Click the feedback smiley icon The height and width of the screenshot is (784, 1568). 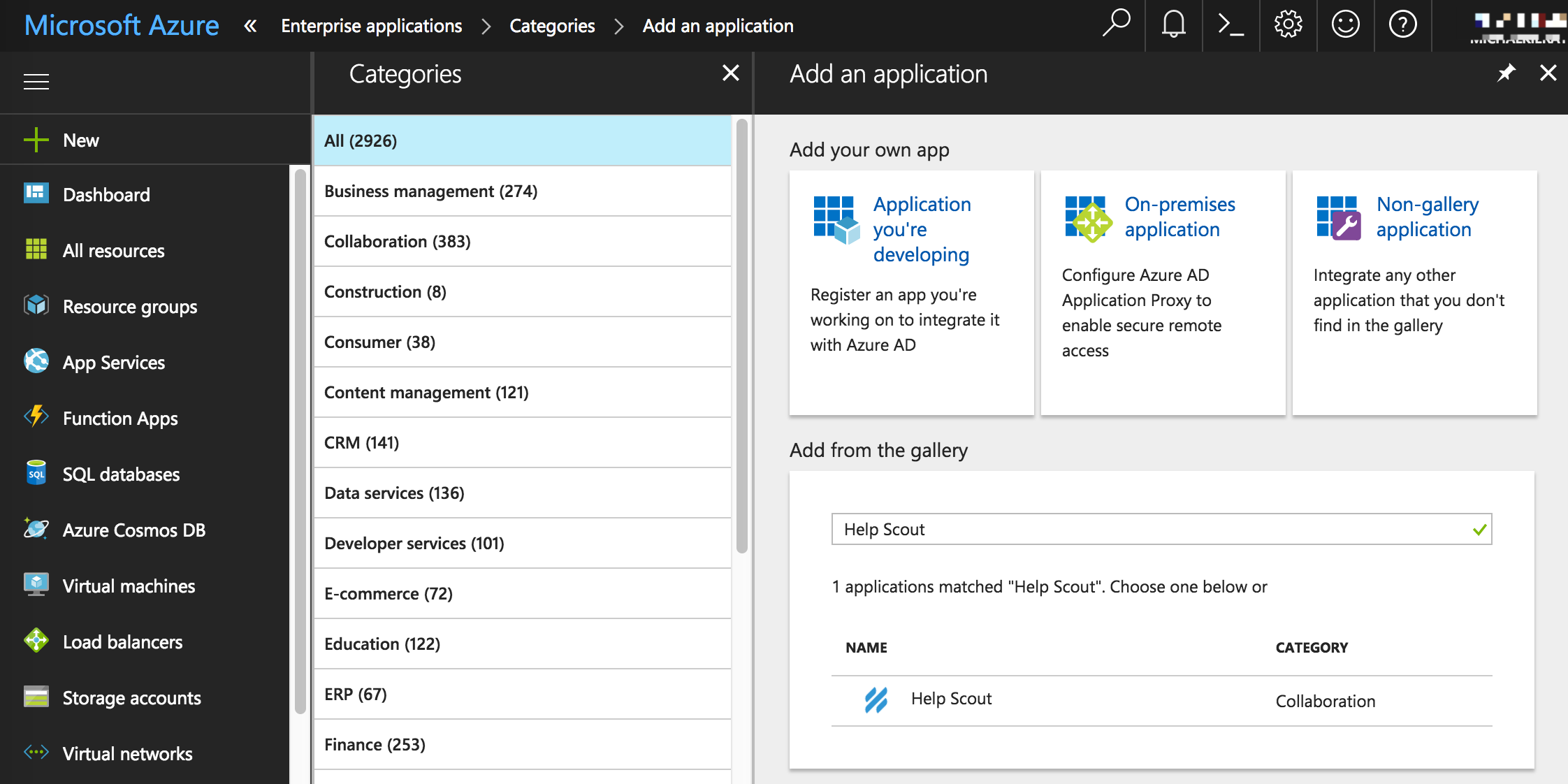1345,25
